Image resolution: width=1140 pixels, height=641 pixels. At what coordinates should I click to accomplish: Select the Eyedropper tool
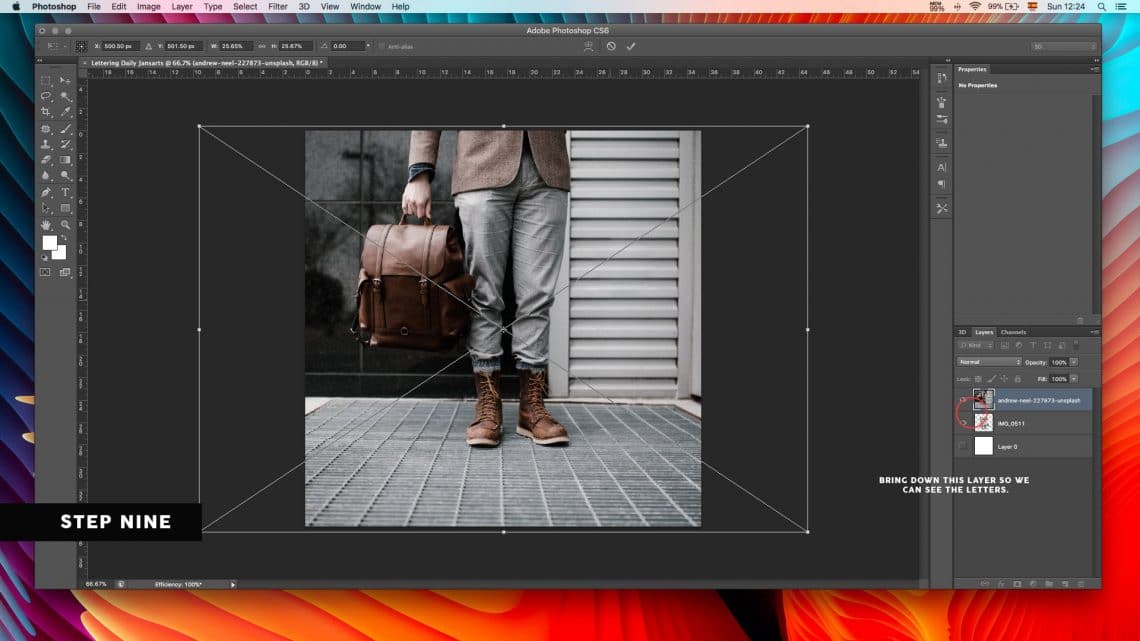coord(65,113)
